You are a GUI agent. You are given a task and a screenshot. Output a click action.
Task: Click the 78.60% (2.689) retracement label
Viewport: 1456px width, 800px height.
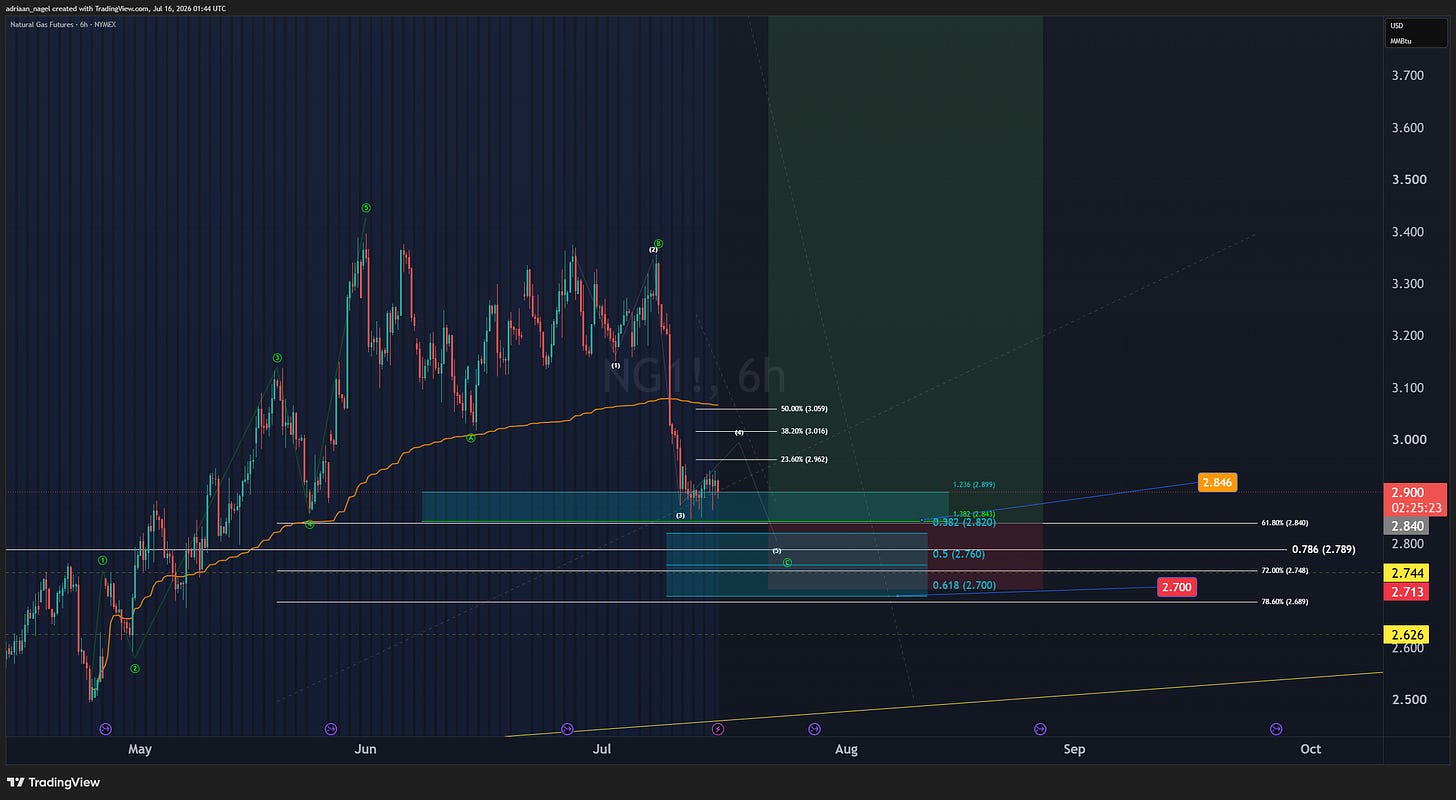(1285, 602)
